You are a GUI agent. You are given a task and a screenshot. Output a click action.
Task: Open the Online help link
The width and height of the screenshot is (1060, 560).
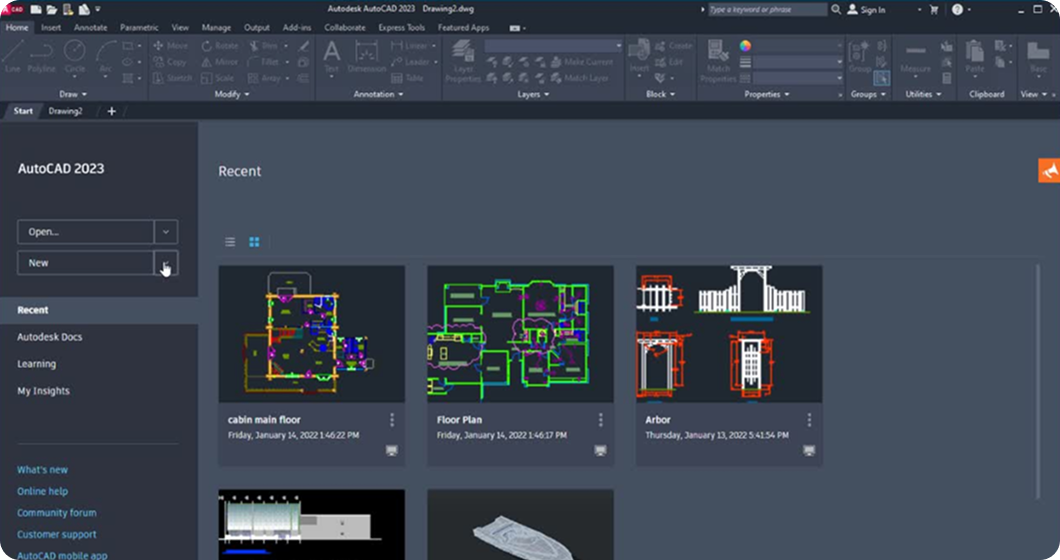[43, 491]
